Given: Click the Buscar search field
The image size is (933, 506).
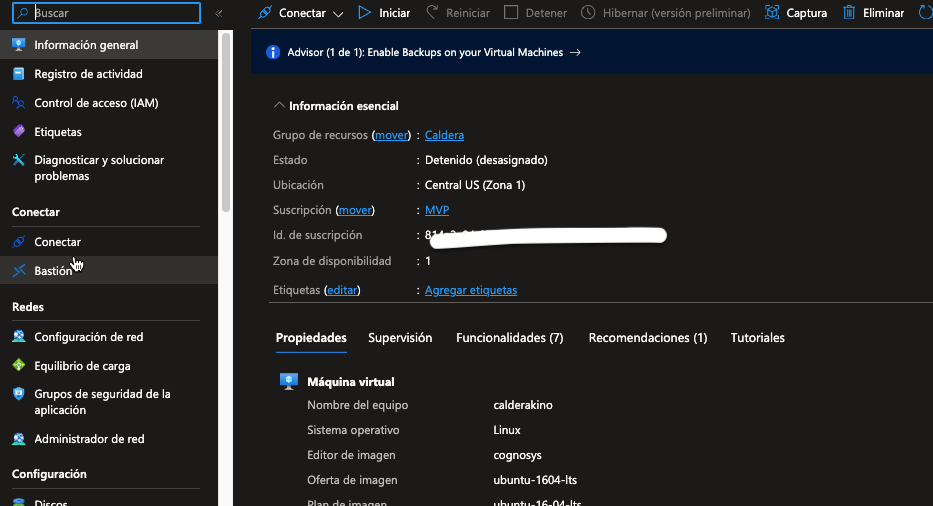Looking at the screenshot, I should click(110, 13).
